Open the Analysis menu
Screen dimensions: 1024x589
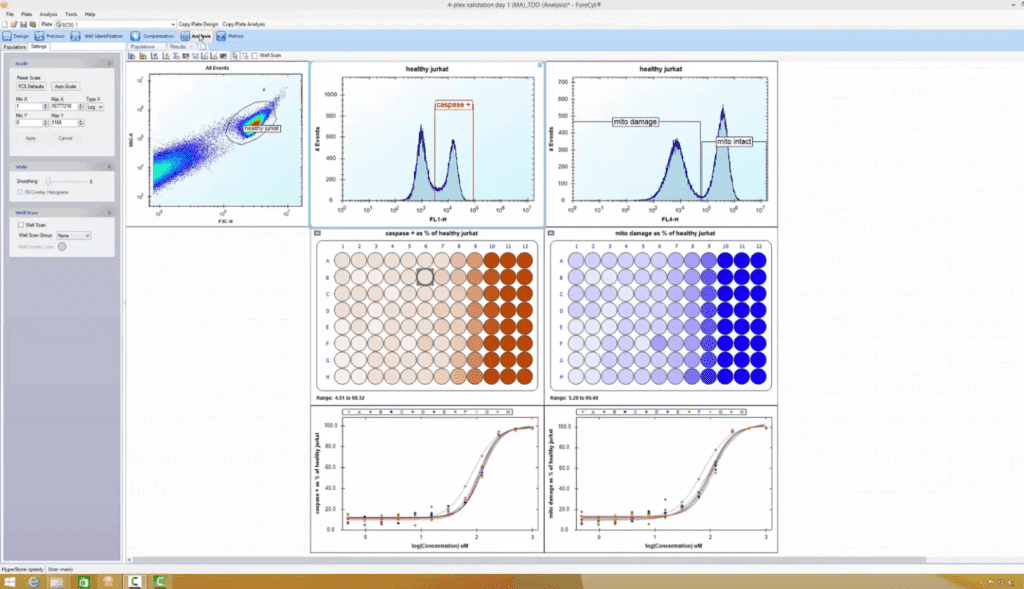coord(48,14)
